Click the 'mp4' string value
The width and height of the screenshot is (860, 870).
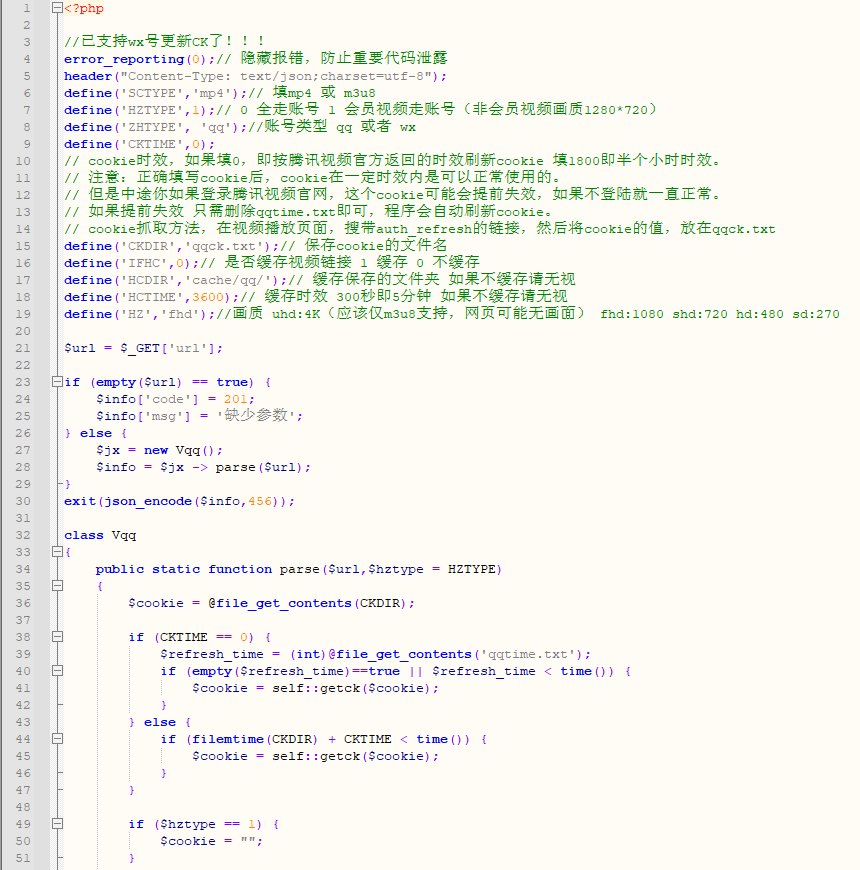tap(215, 93)
